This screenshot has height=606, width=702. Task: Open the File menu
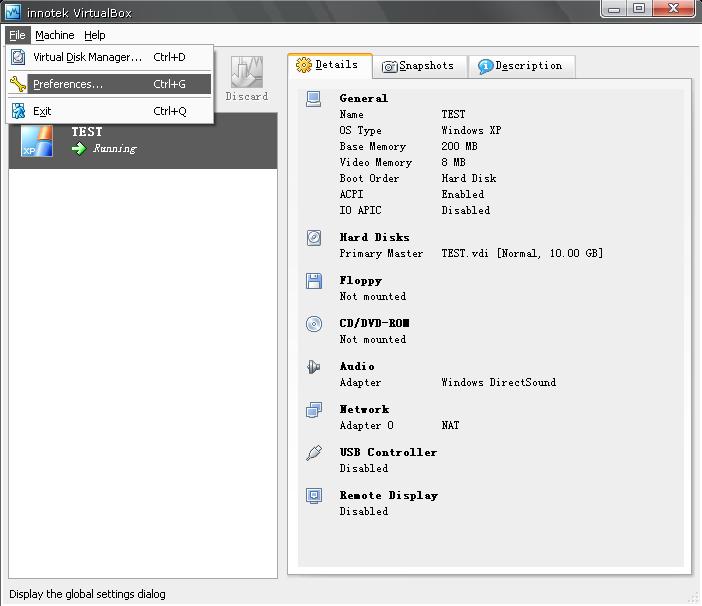17,35
